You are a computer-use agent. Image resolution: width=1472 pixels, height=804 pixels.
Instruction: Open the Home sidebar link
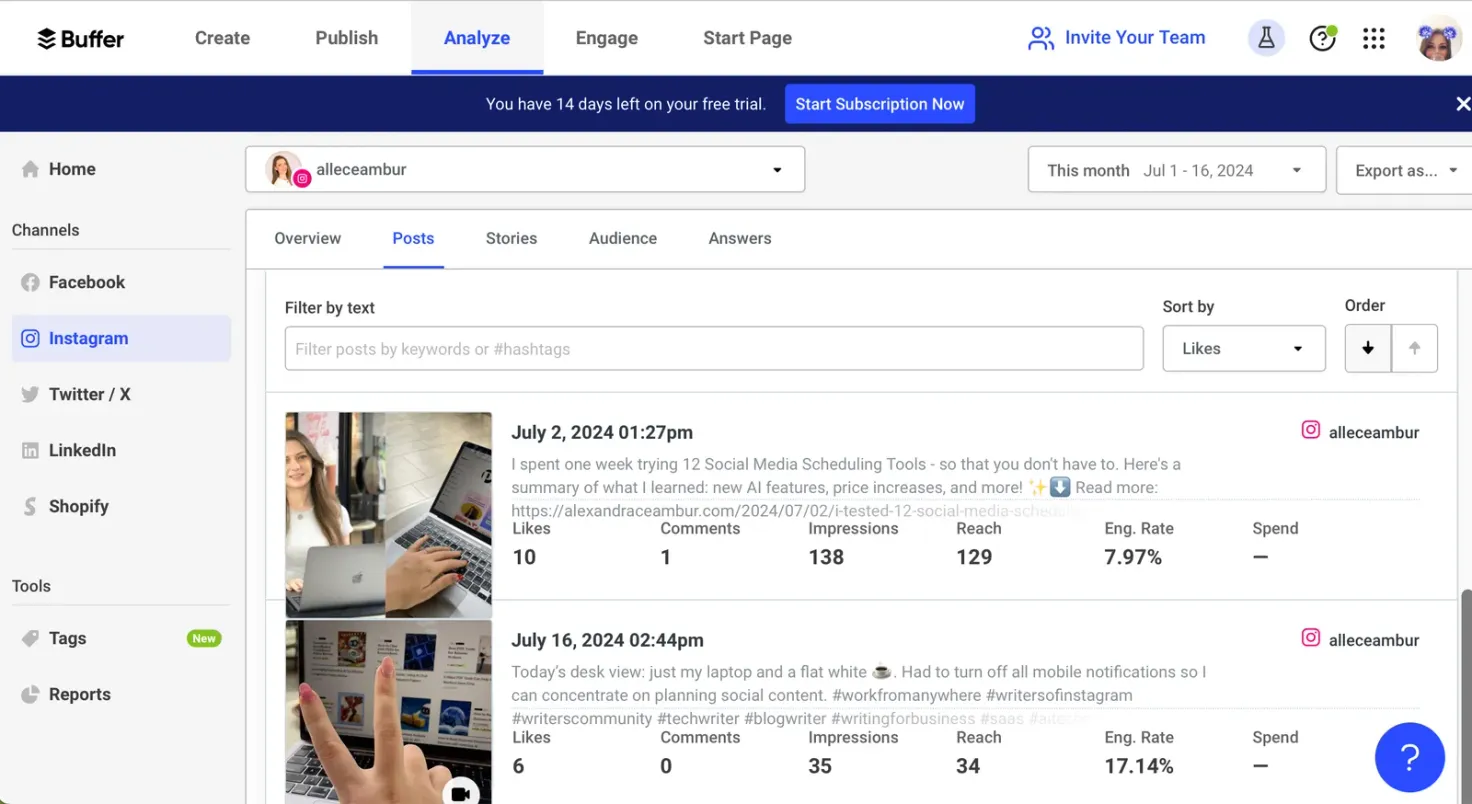click(x=72, y=169)
